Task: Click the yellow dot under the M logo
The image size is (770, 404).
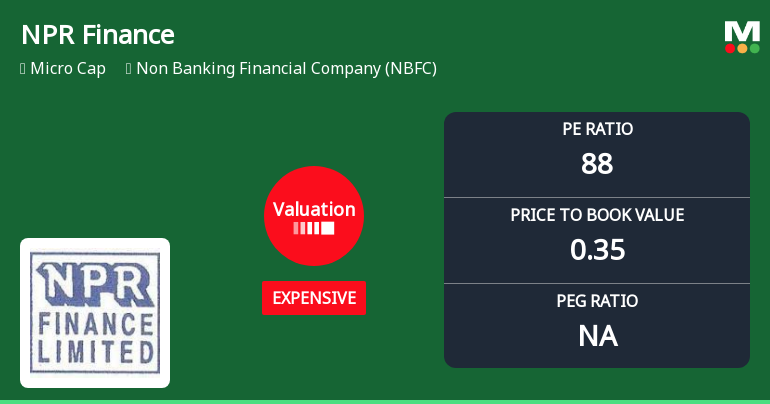Action: tap(742, 48)
